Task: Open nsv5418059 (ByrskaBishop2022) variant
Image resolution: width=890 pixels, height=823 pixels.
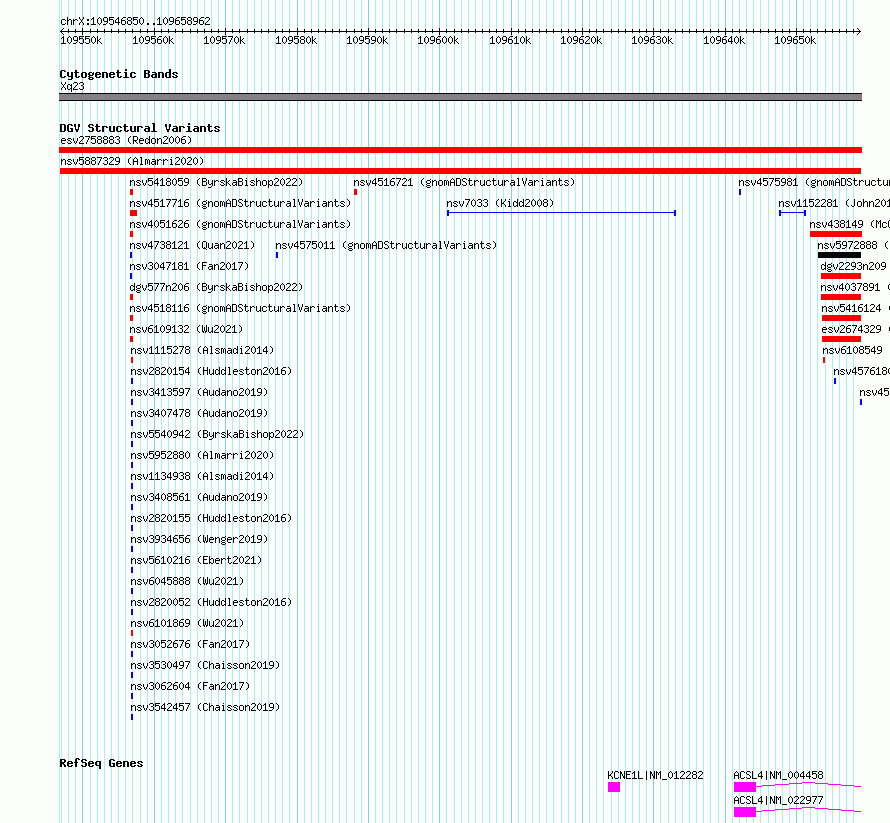Action: point(216,182)
